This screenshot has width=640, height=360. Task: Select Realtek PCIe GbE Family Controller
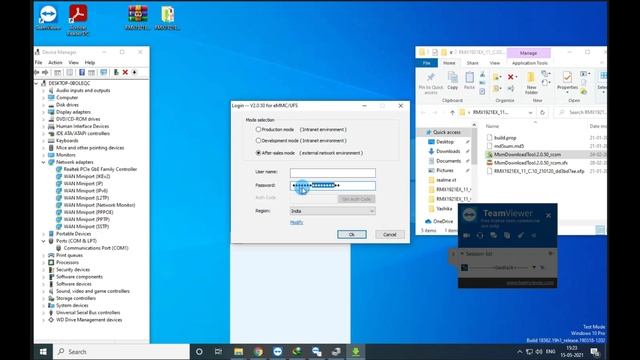[x=100, y=169]
